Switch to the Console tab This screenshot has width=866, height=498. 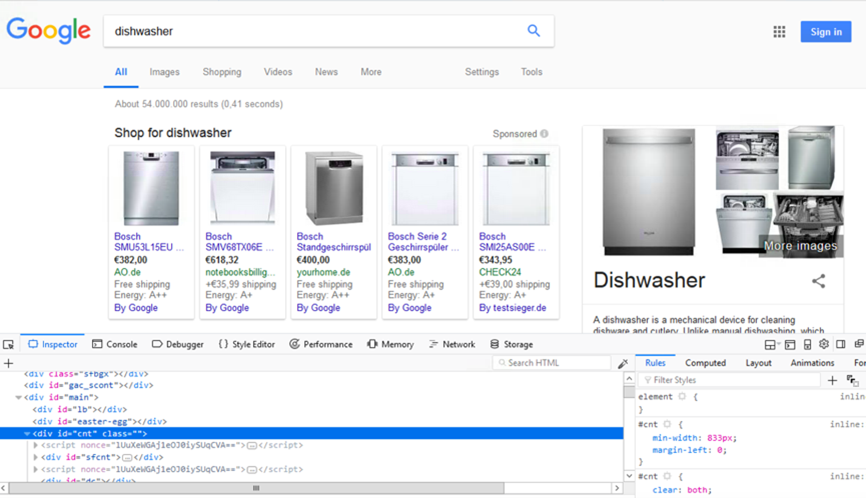[x=114, y=345]
